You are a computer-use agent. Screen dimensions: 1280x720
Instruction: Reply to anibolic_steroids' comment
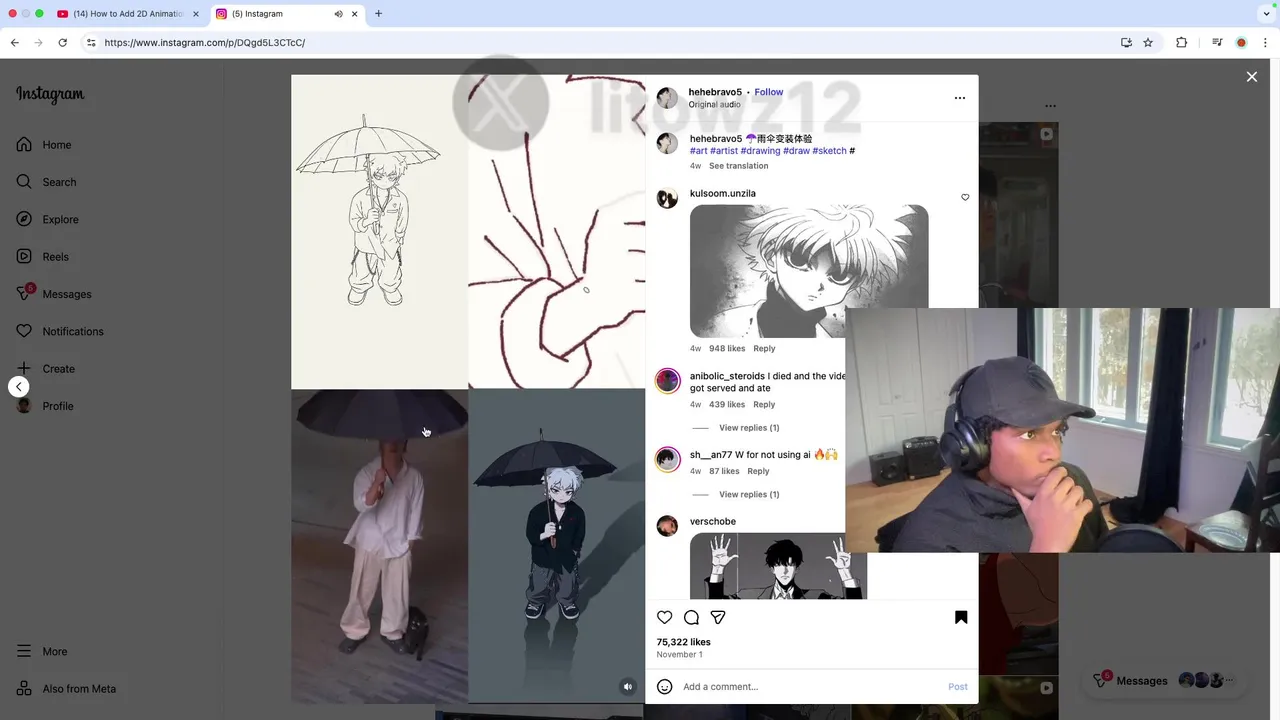pyautogui.click(x=764, y=405)
